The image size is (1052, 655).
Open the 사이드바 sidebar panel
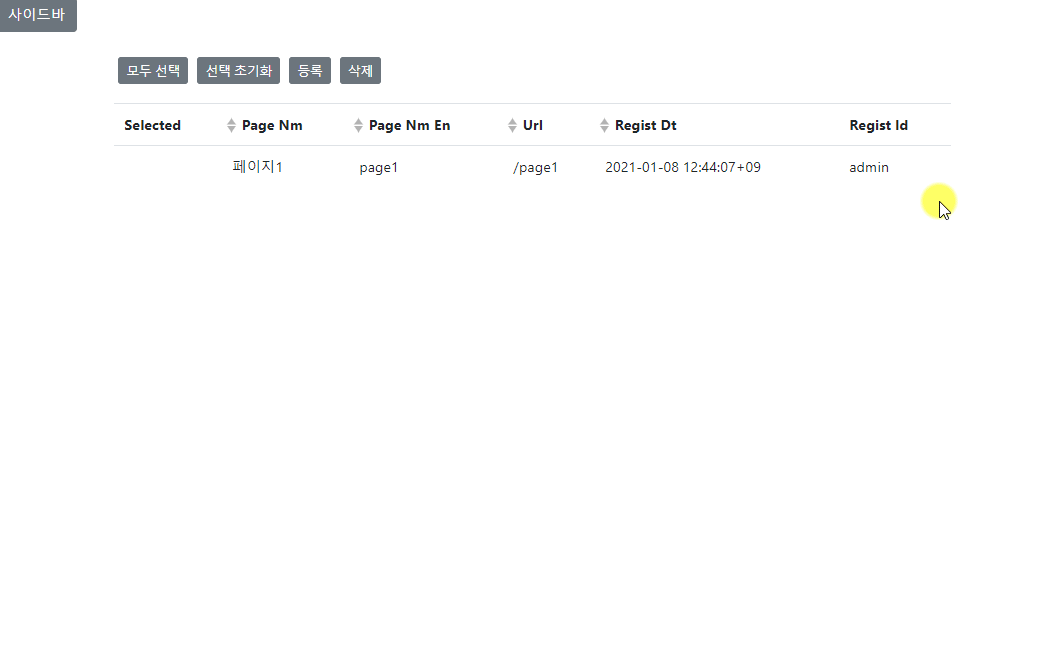pyautogui.click(x=38, y=15)
